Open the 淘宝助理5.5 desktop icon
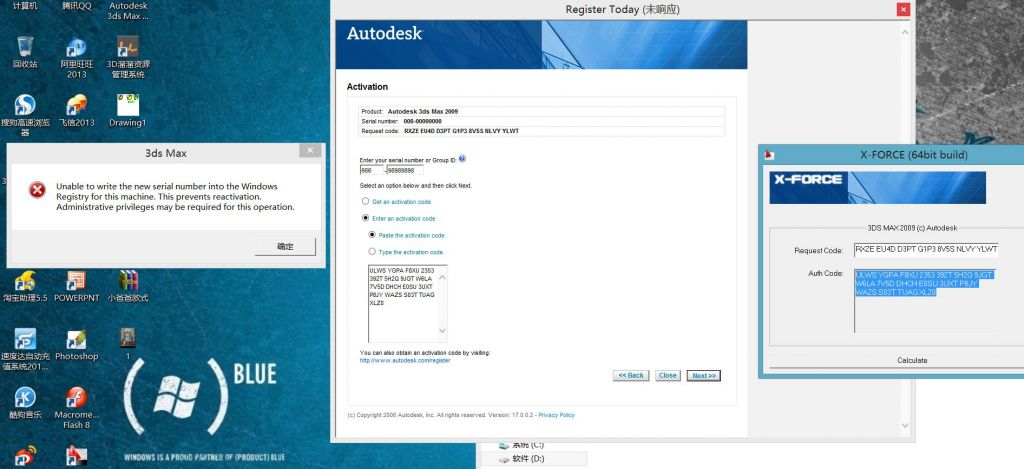1024x469 pixels. (x=25, y=280)
